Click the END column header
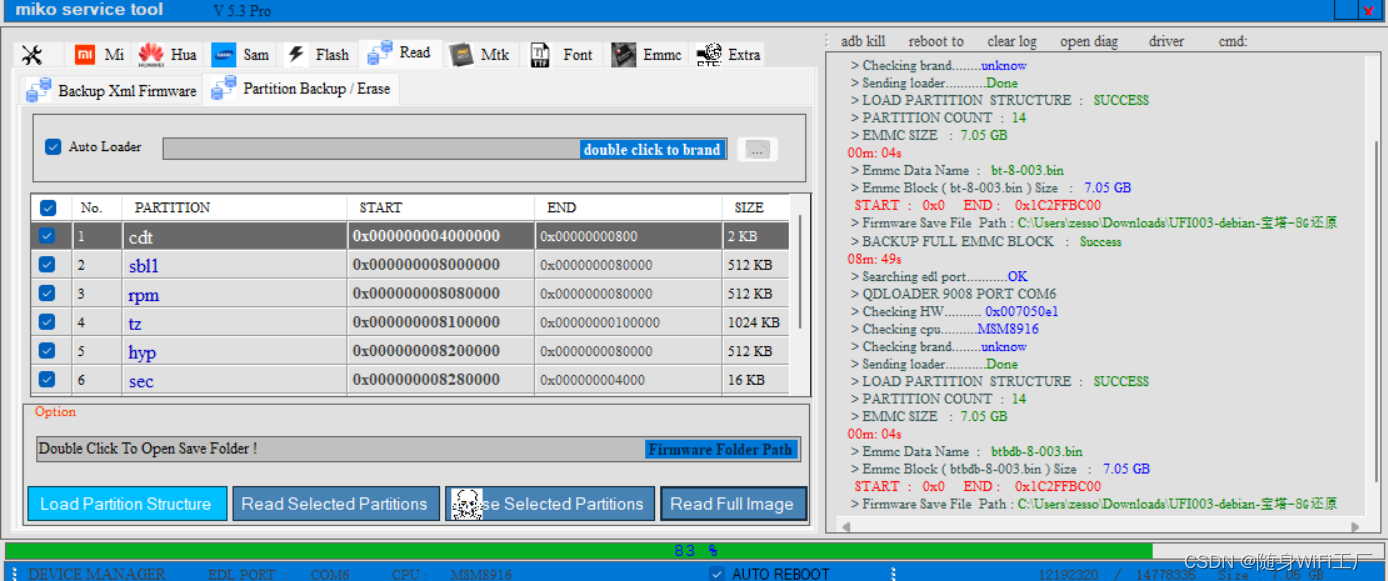 coord(628,208)
